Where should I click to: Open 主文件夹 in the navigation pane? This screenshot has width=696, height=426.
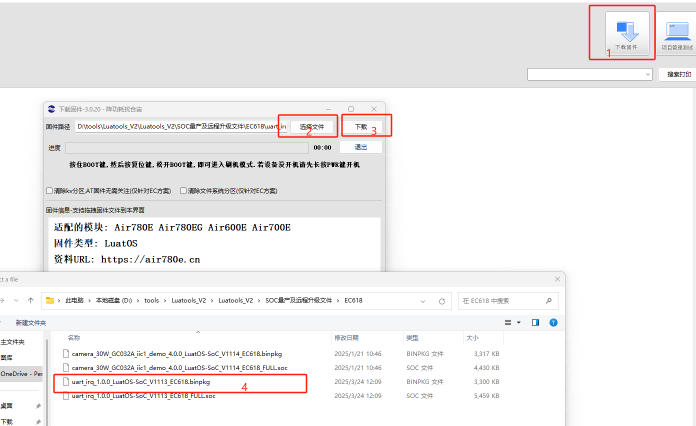pos(12,342)
